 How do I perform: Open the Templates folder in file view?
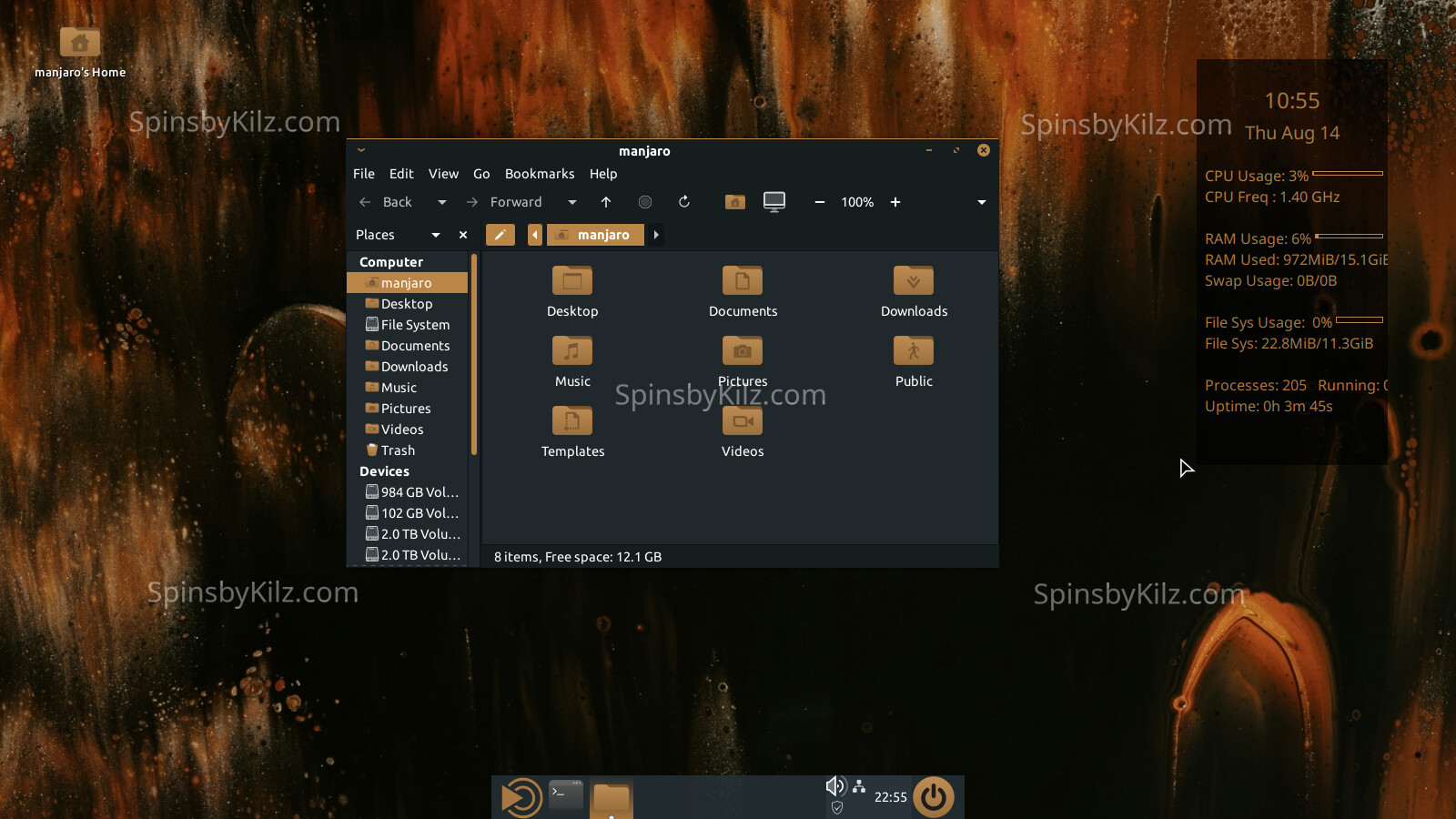click(572, 431)
